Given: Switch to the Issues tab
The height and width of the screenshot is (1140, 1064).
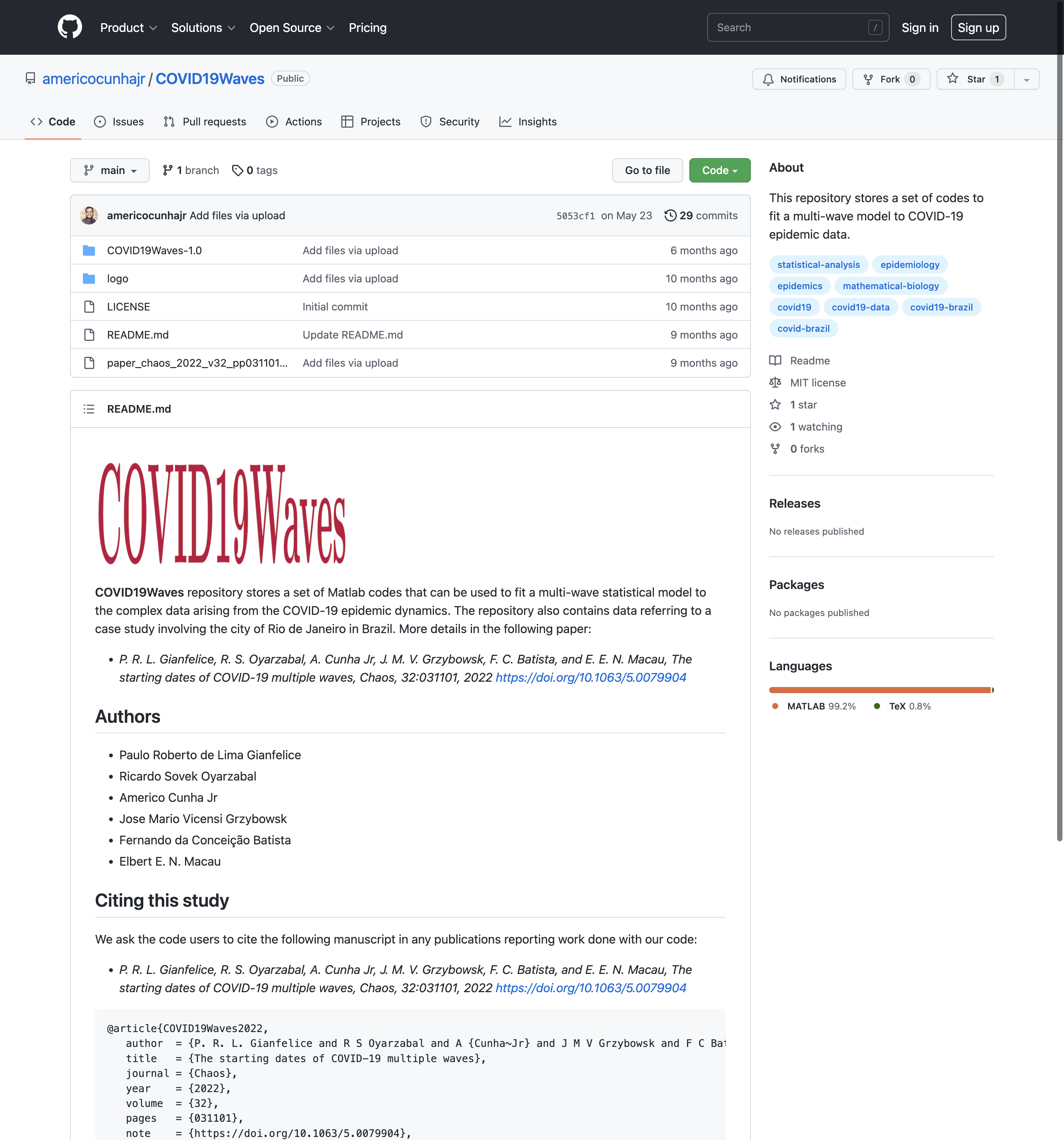Looking at the screenshot, I should pos(119,122).
